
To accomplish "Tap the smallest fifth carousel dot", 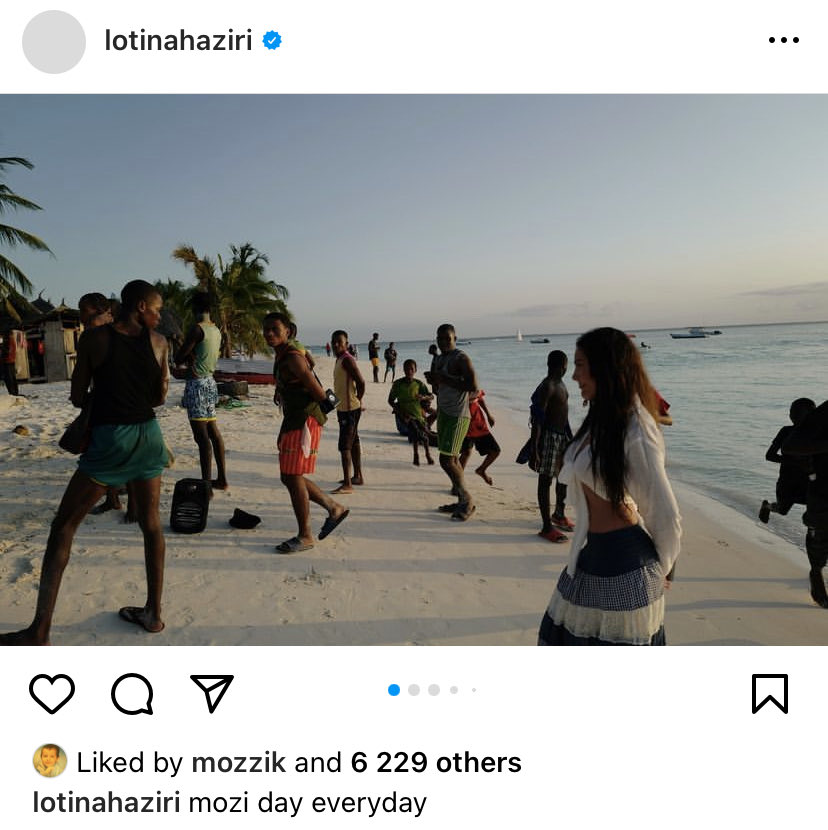I will [x=474, y=690].
